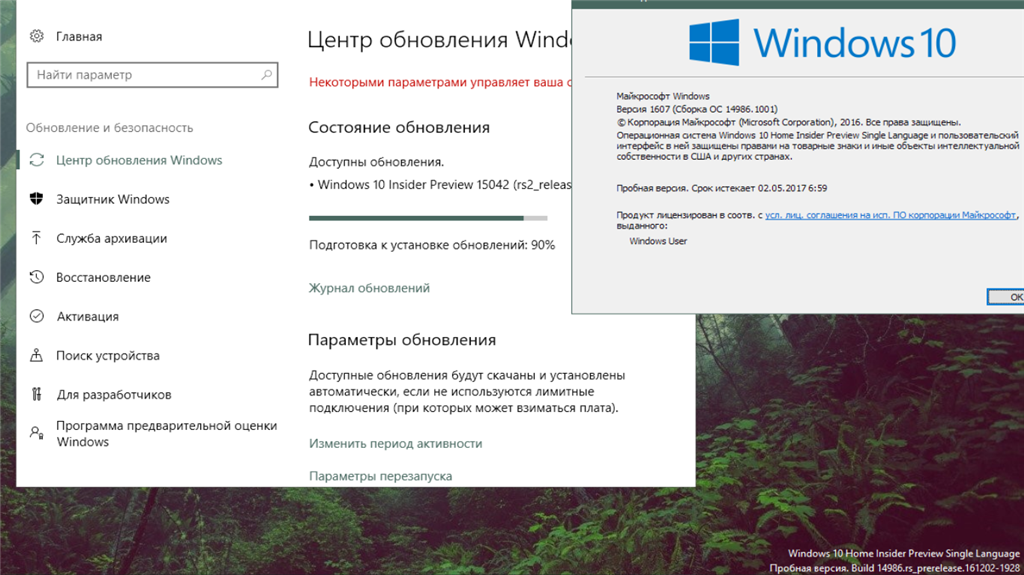Click the desktop Build 14986 watermark text
1024x575 pixels.
click(x=895, y=568)
